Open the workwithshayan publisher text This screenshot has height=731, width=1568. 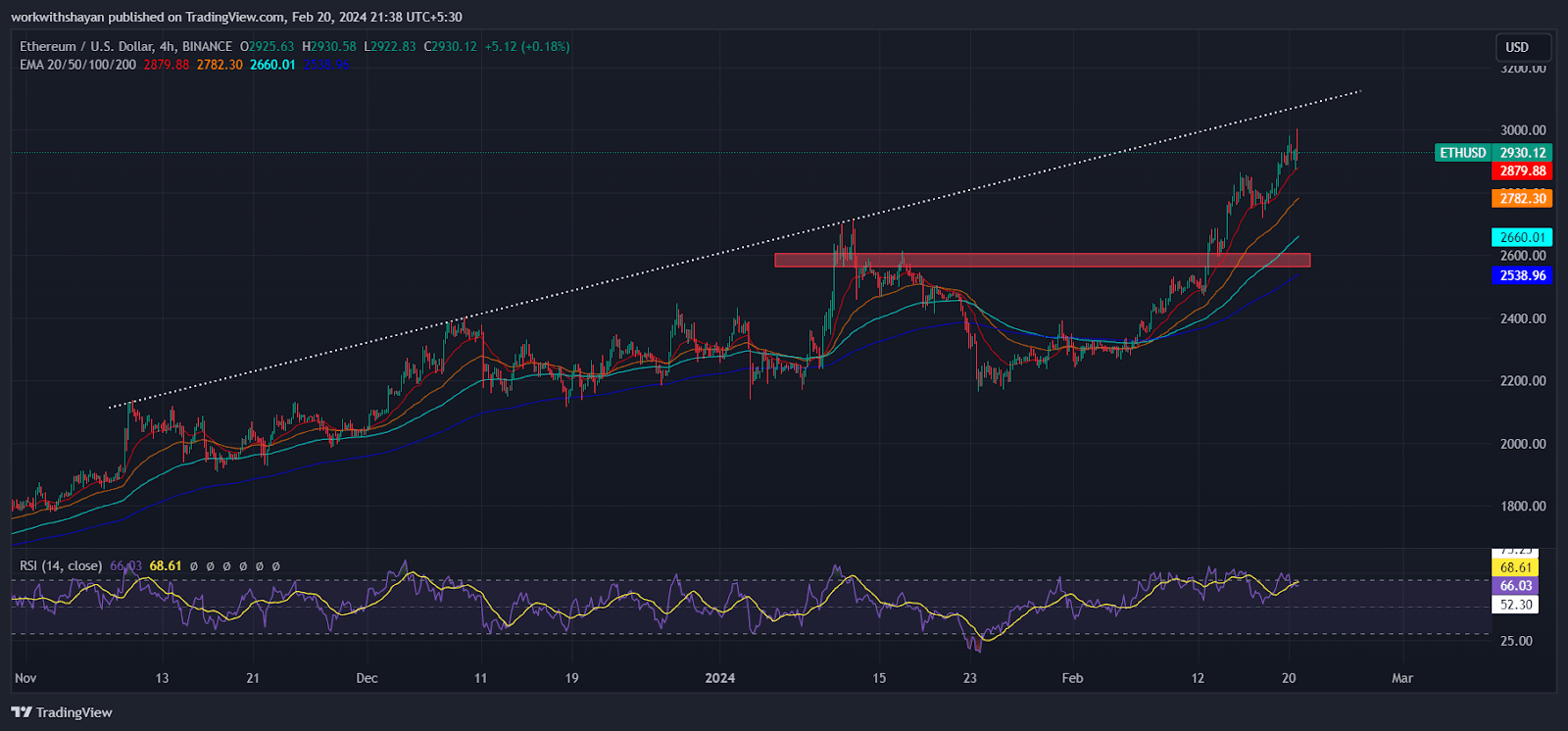click(x=58, y=17)
